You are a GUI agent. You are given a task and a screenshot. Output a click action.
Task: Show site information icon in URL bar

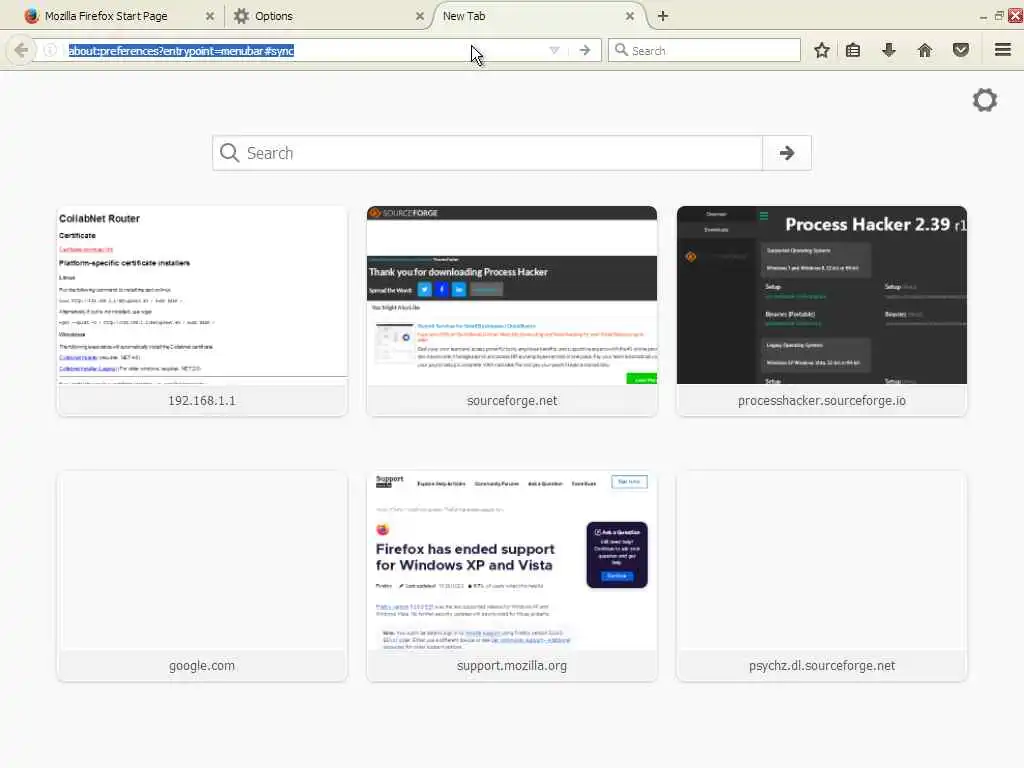[x=50, y=50]
